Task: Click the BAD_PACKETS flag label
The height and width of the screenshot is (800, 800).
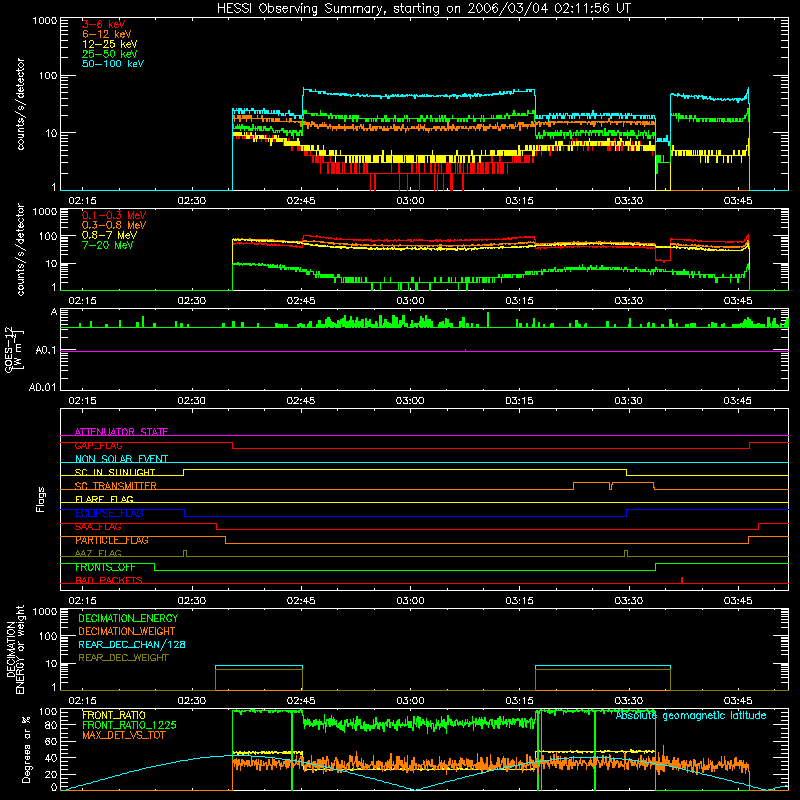Action: [x=109, y=580]
